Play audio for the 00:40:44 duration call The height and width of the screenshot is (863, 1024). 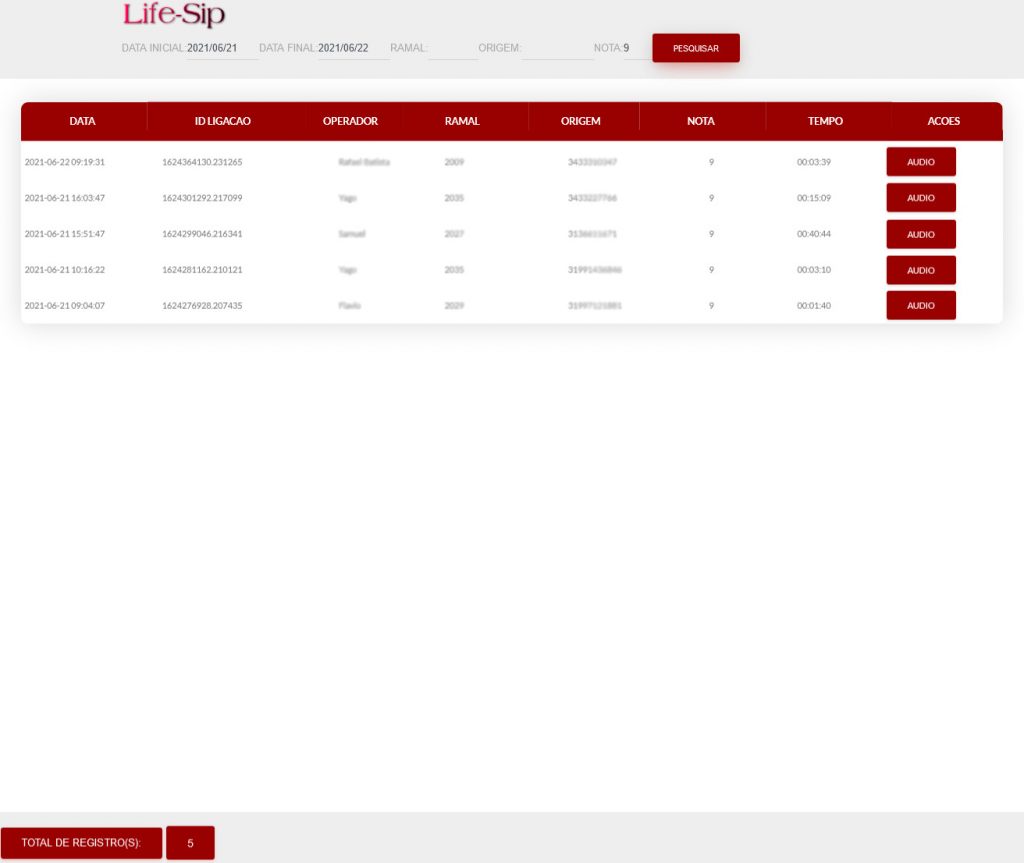point(920,234)
